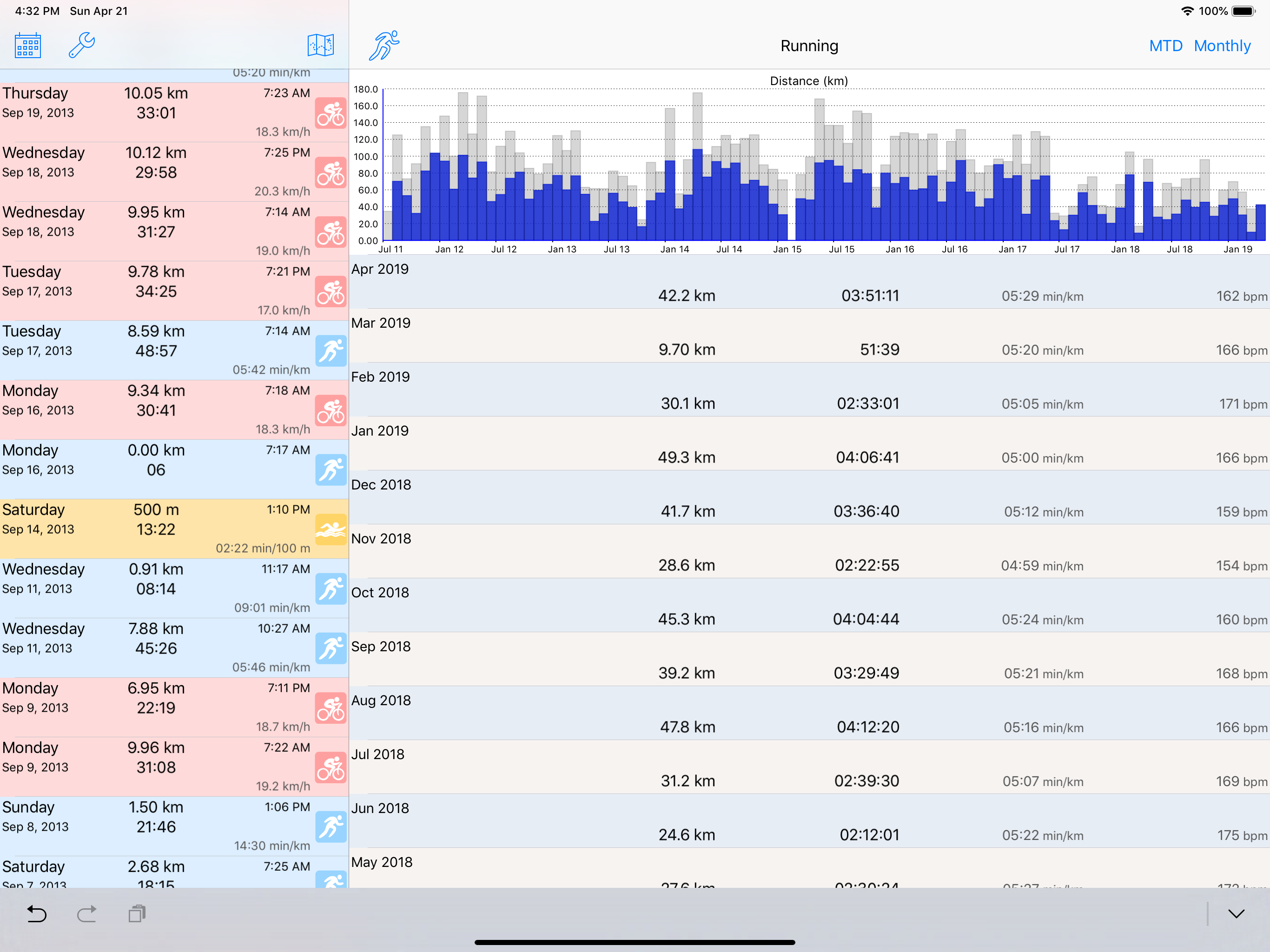
Task: Tap the 4:32 PM clock in status bar
Action: coord(37,11)
